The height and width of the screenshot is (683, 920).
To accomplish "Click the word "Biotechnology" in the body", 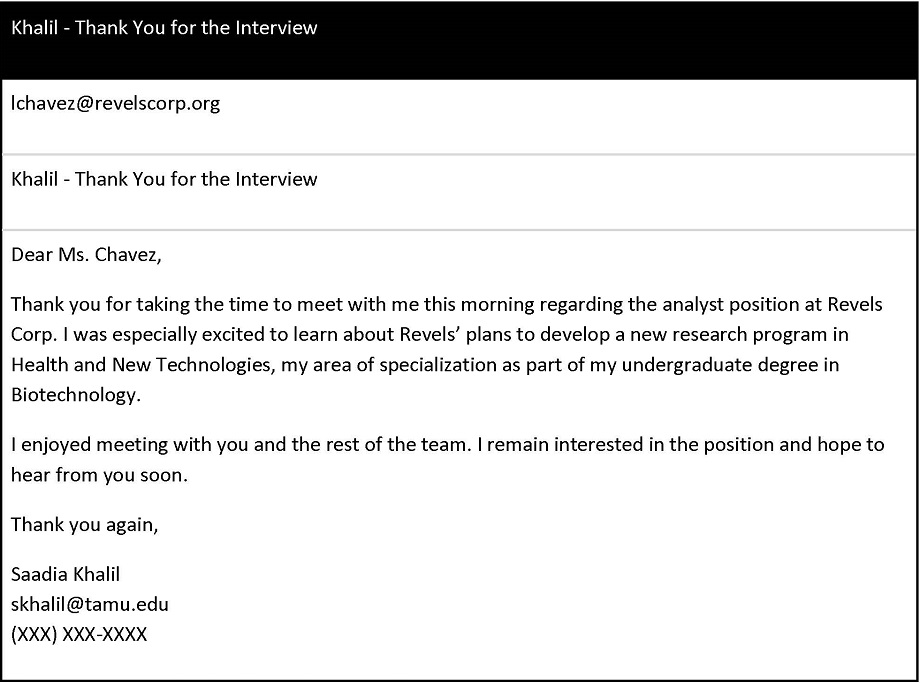I will (x=75, y=395).
